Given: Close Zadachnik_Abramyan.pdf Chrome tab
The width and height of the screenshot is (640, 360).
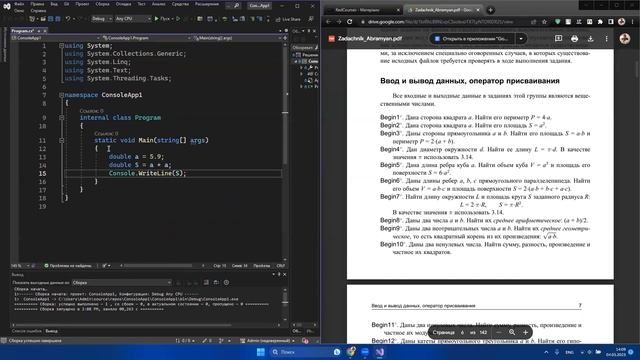Looking at the screenshot, I should coord(478,10).
